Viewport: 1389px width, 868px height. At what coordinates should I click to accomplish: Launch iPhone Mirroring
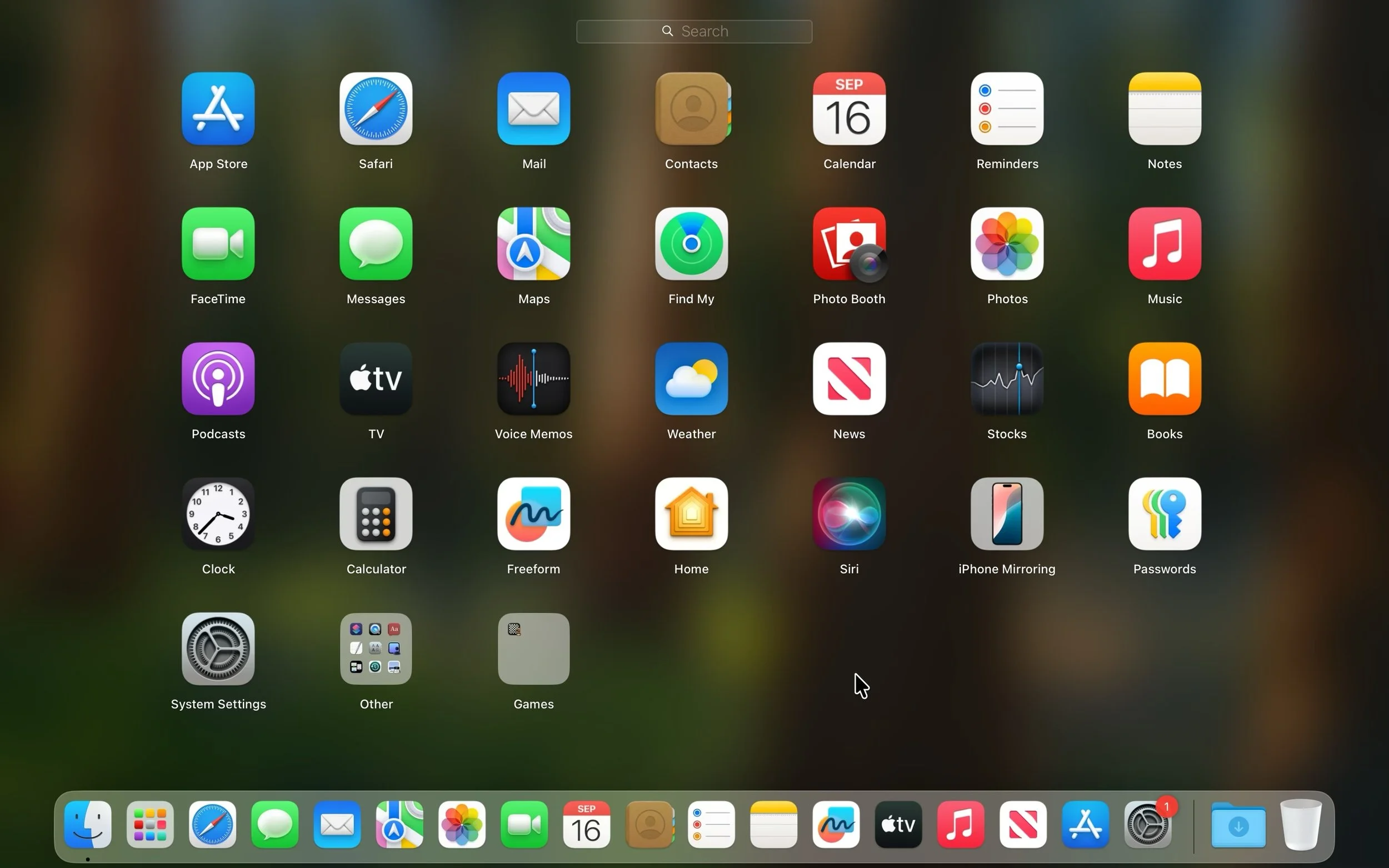[x=1007, y=514]
